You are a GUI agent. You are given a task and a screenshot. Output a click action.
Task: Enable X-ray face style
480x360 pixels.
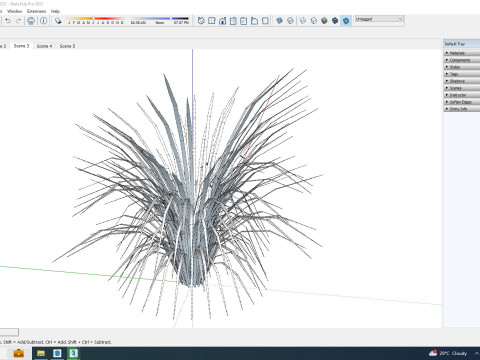tap(279, 21)
